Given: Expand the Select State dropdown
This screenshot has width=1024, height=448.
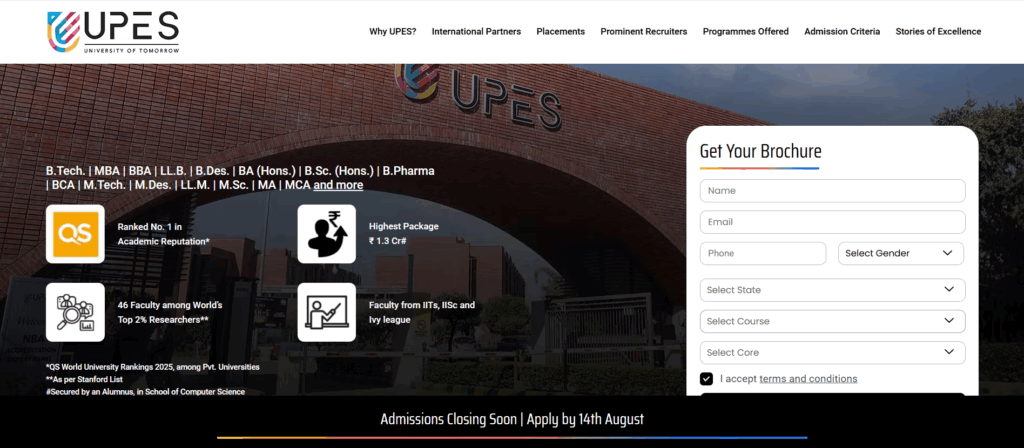Looking at the screenshot, I should click(832, 290).
